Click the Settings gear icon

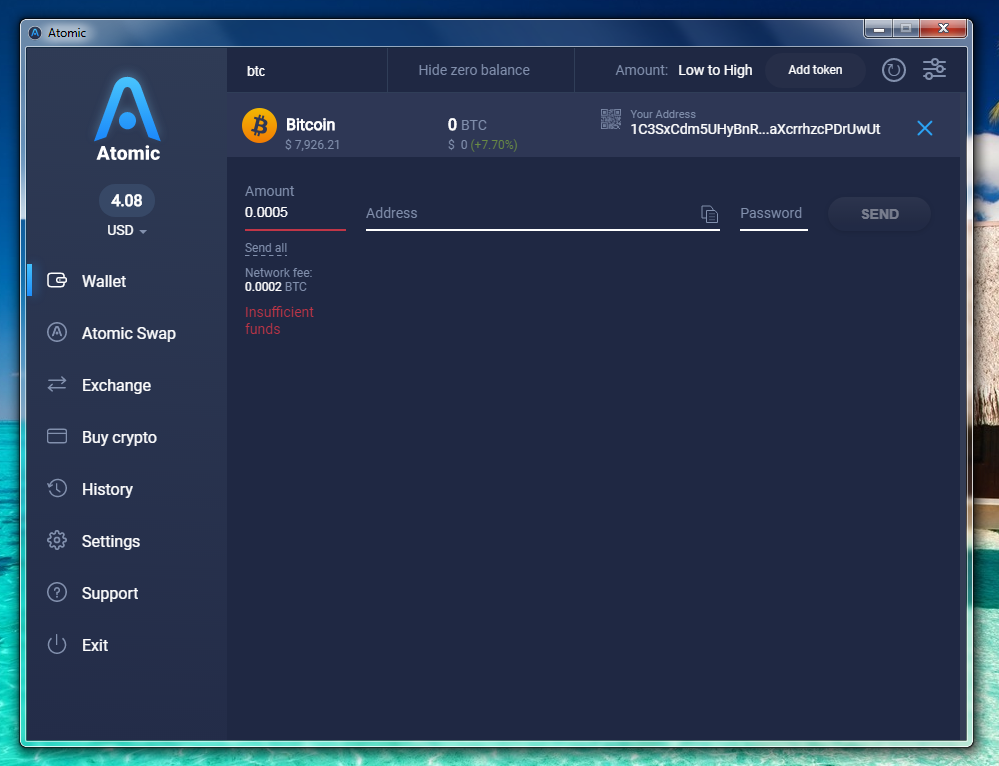coord(57,540)
